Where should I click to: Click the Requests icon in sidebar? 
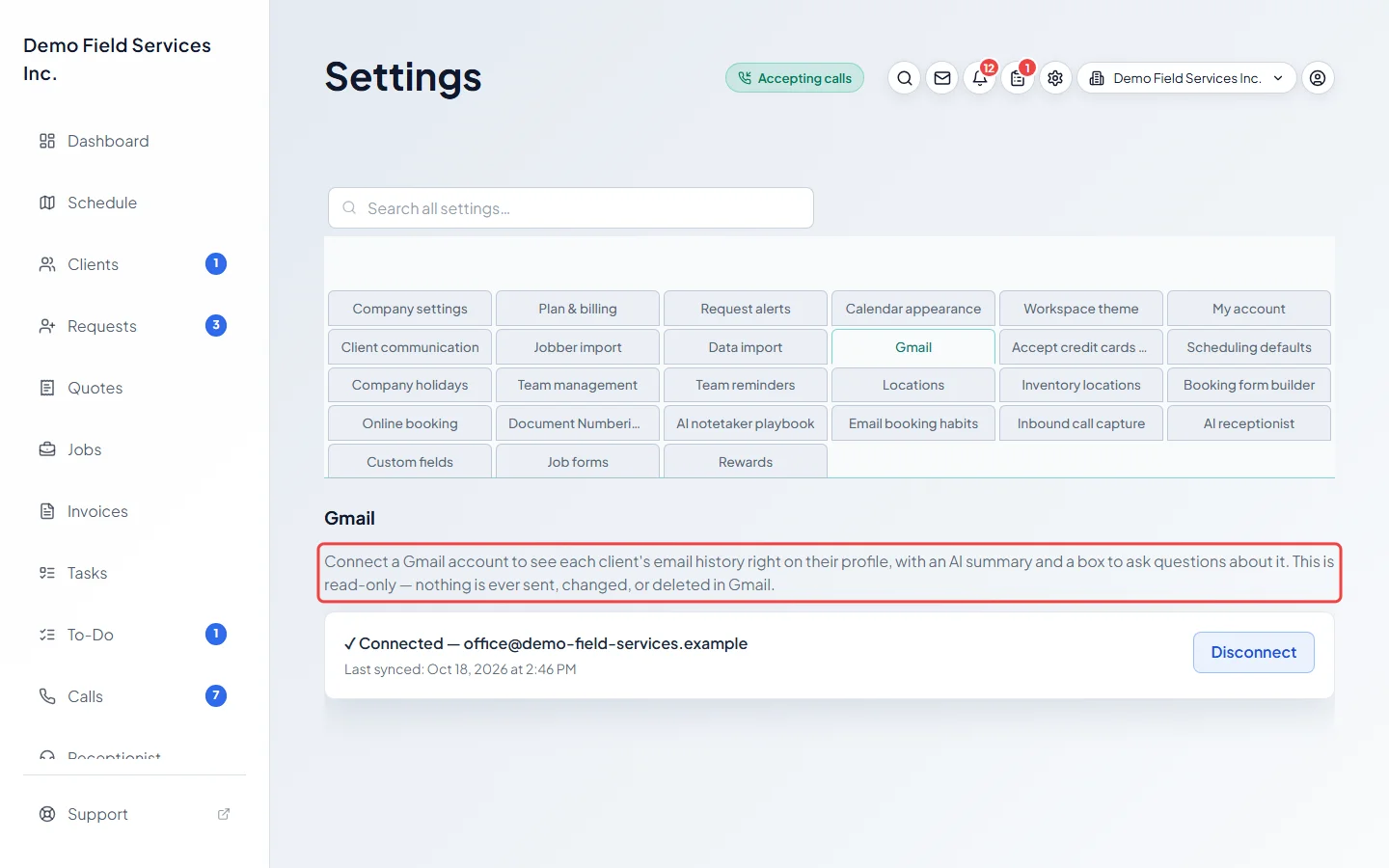tap(47, 326)
